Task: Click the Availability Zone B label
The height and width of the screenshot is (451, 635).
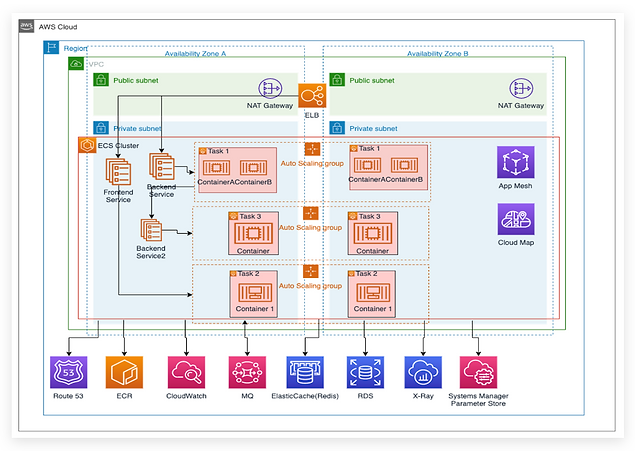Action: pyautogui.click(x=438, y=53)
